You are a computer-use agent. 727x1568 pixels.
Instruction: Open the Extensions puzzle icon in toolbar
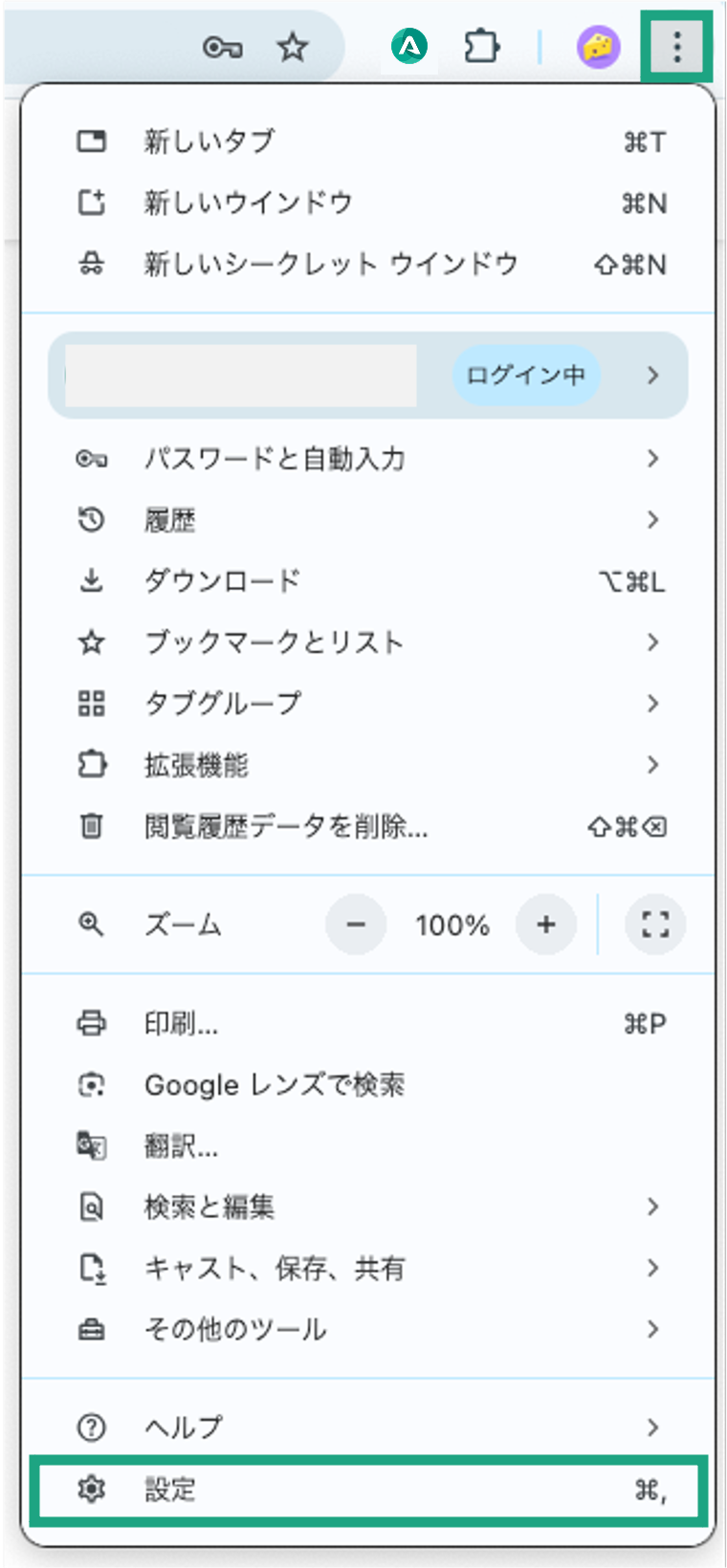[x=481, y=47]
